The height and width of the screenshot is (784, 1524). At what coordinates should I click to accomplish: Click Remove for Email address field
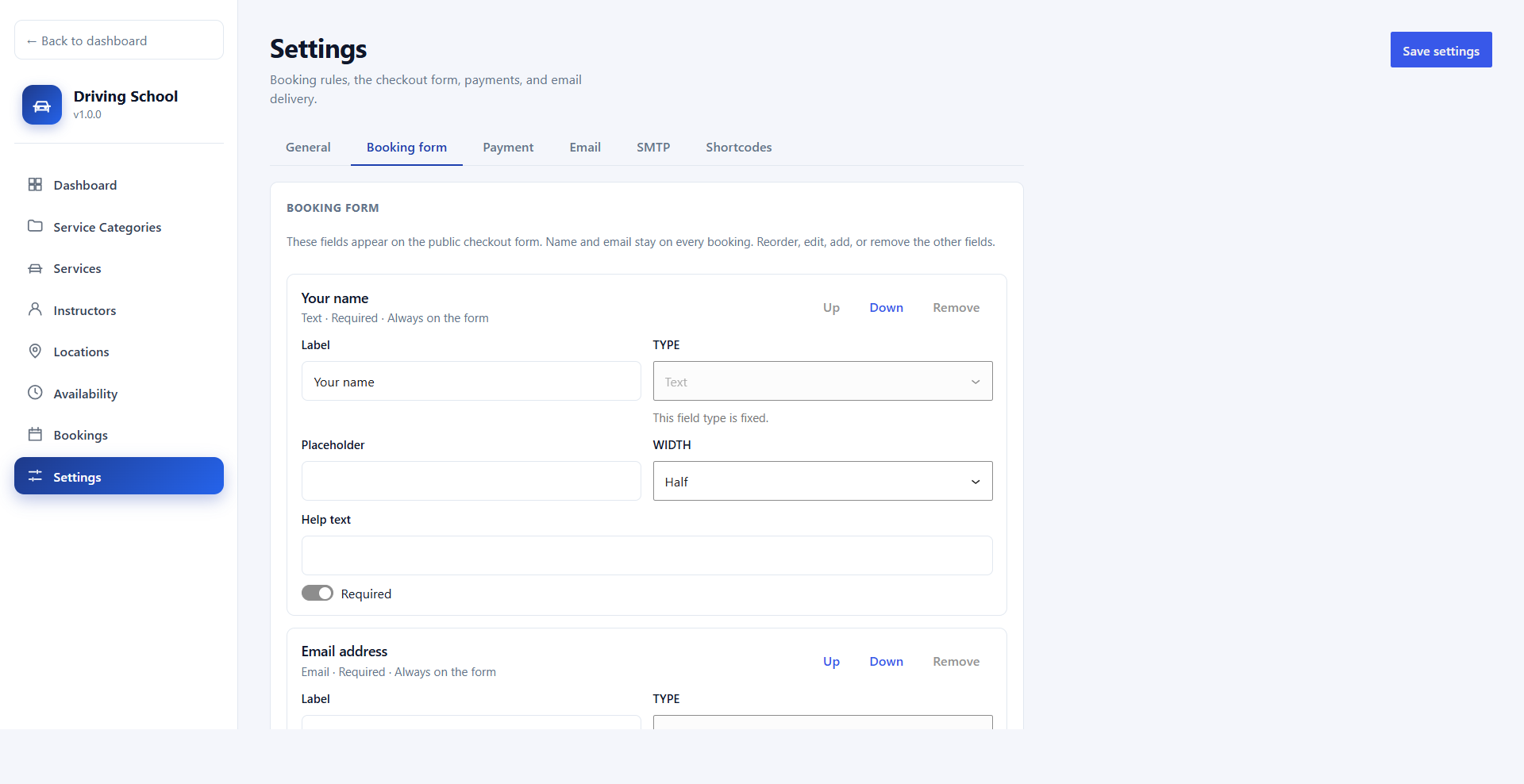956,662
